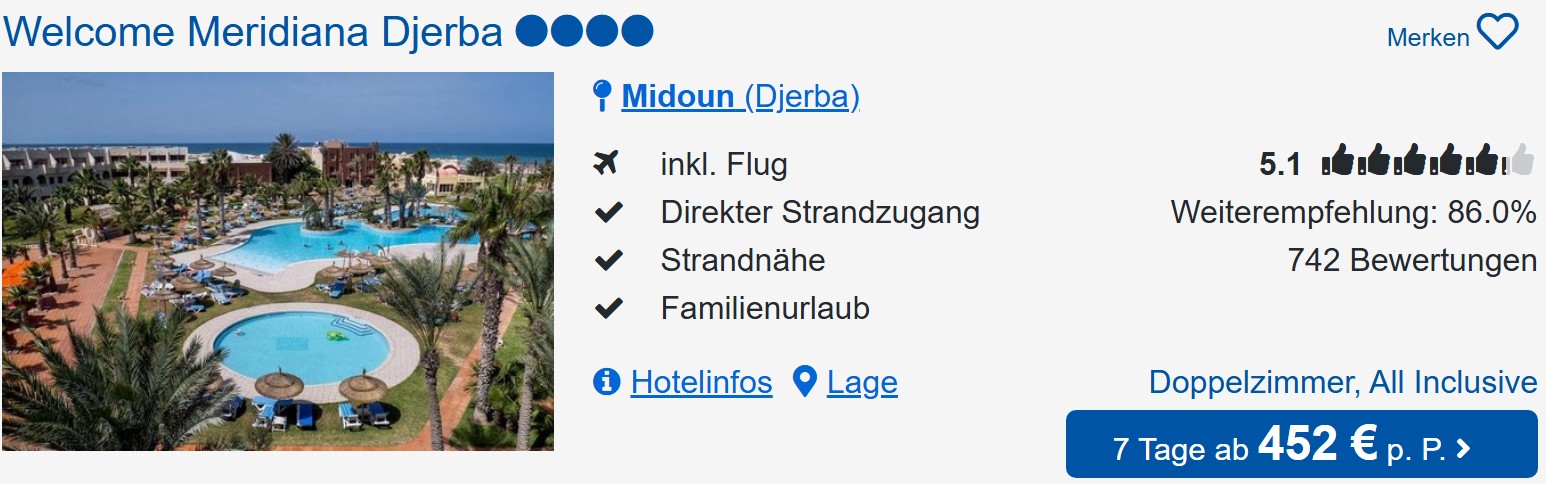Open the Hotelinfos link
This screenshot has width=1546, height=484.
click(x=701, y=383)
